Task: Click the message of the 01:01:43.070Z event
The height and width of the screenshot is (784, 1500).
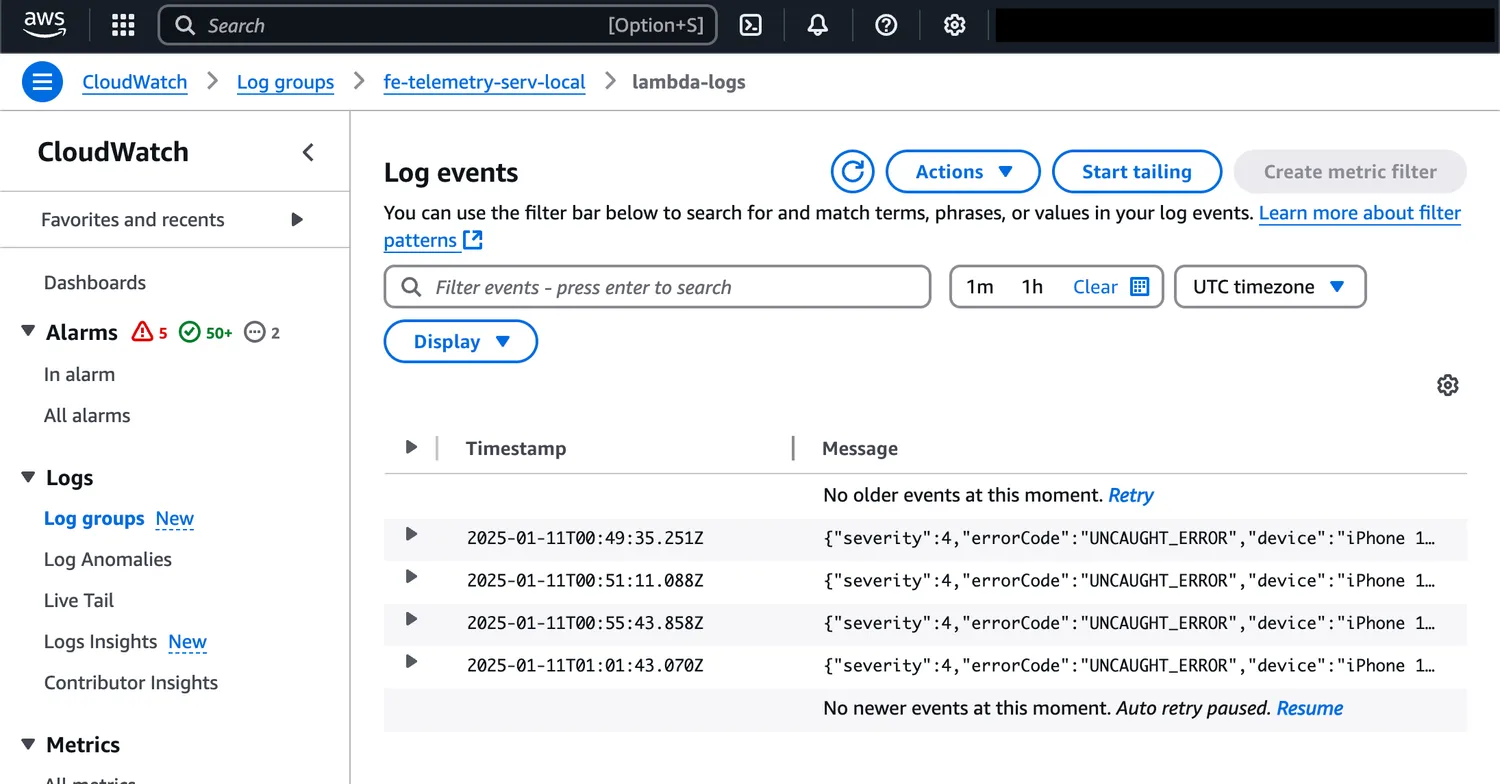Action: pos(1129,665)
